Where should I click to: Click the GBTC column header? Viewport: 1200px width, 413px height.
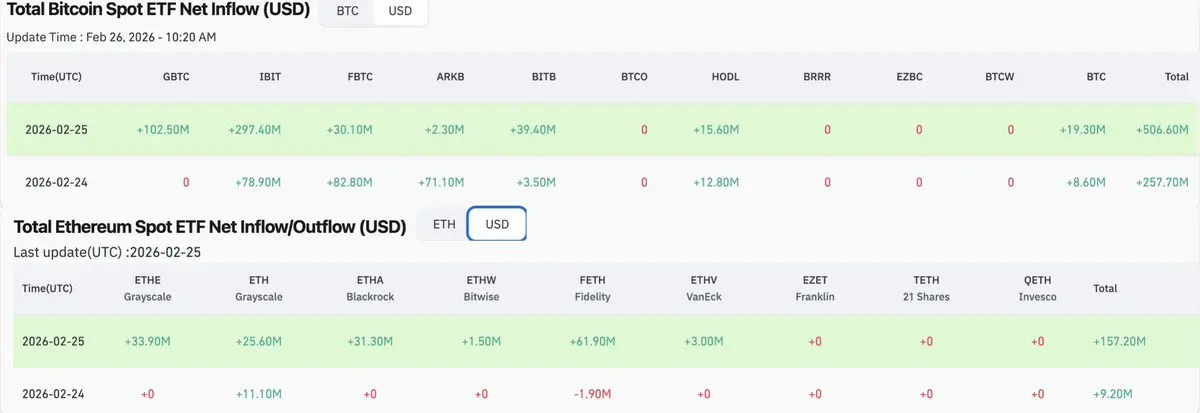pyautogui.click(x=176, y=77)
